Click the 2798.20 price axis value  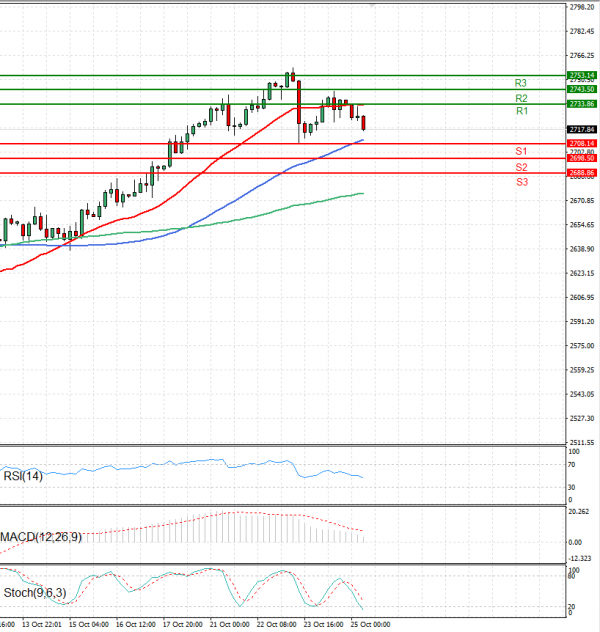(581, 7)
